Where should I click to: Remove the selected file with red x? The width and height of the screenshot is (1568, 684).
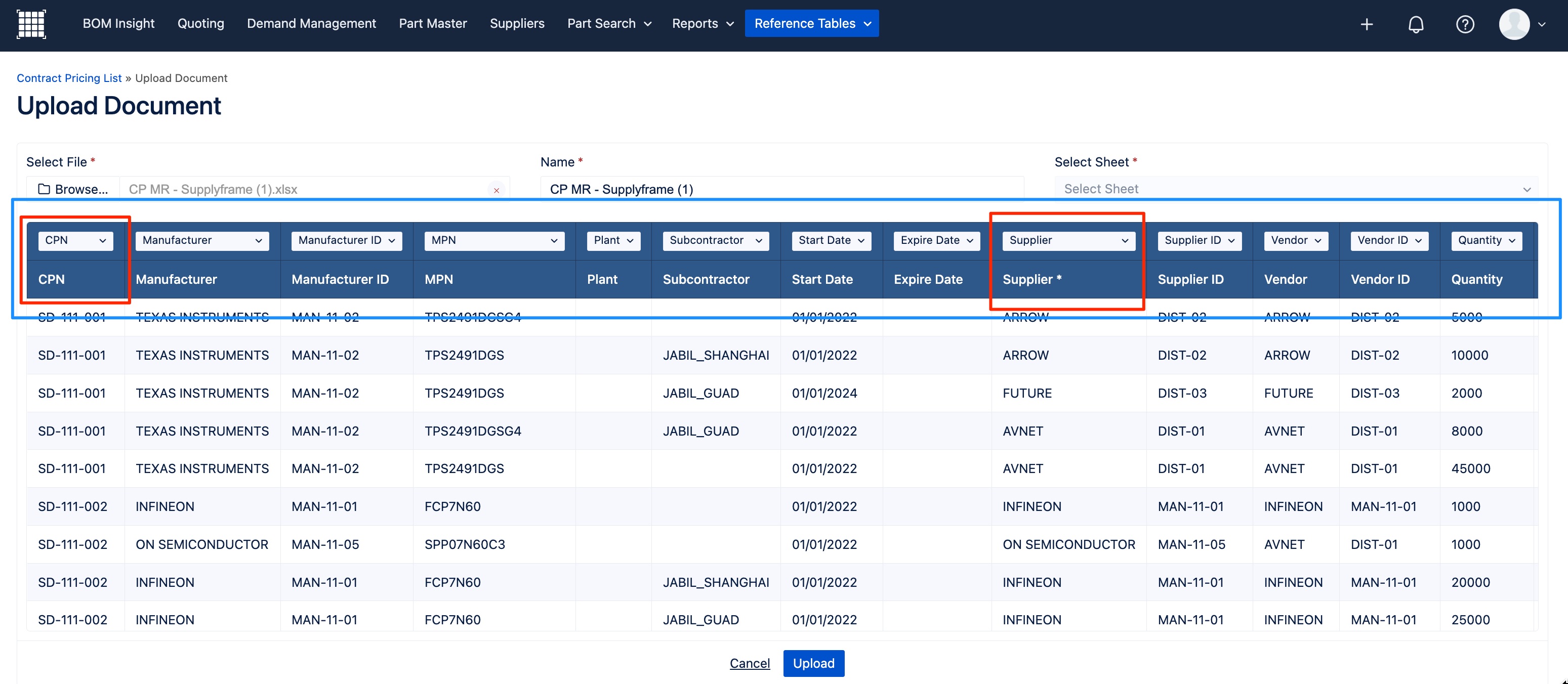point(496,190)
